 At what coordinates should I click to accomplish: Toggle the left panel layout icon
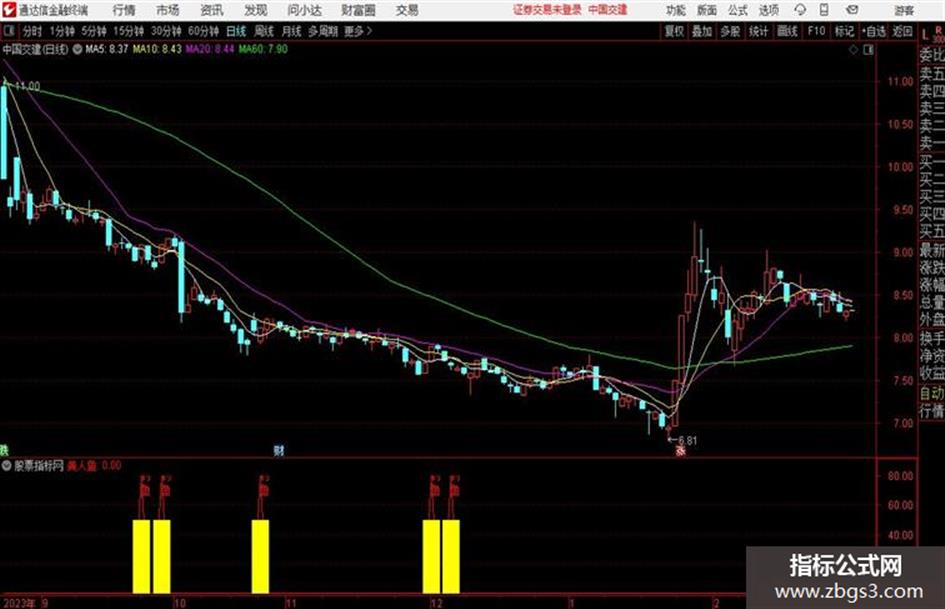coord(8,30)
